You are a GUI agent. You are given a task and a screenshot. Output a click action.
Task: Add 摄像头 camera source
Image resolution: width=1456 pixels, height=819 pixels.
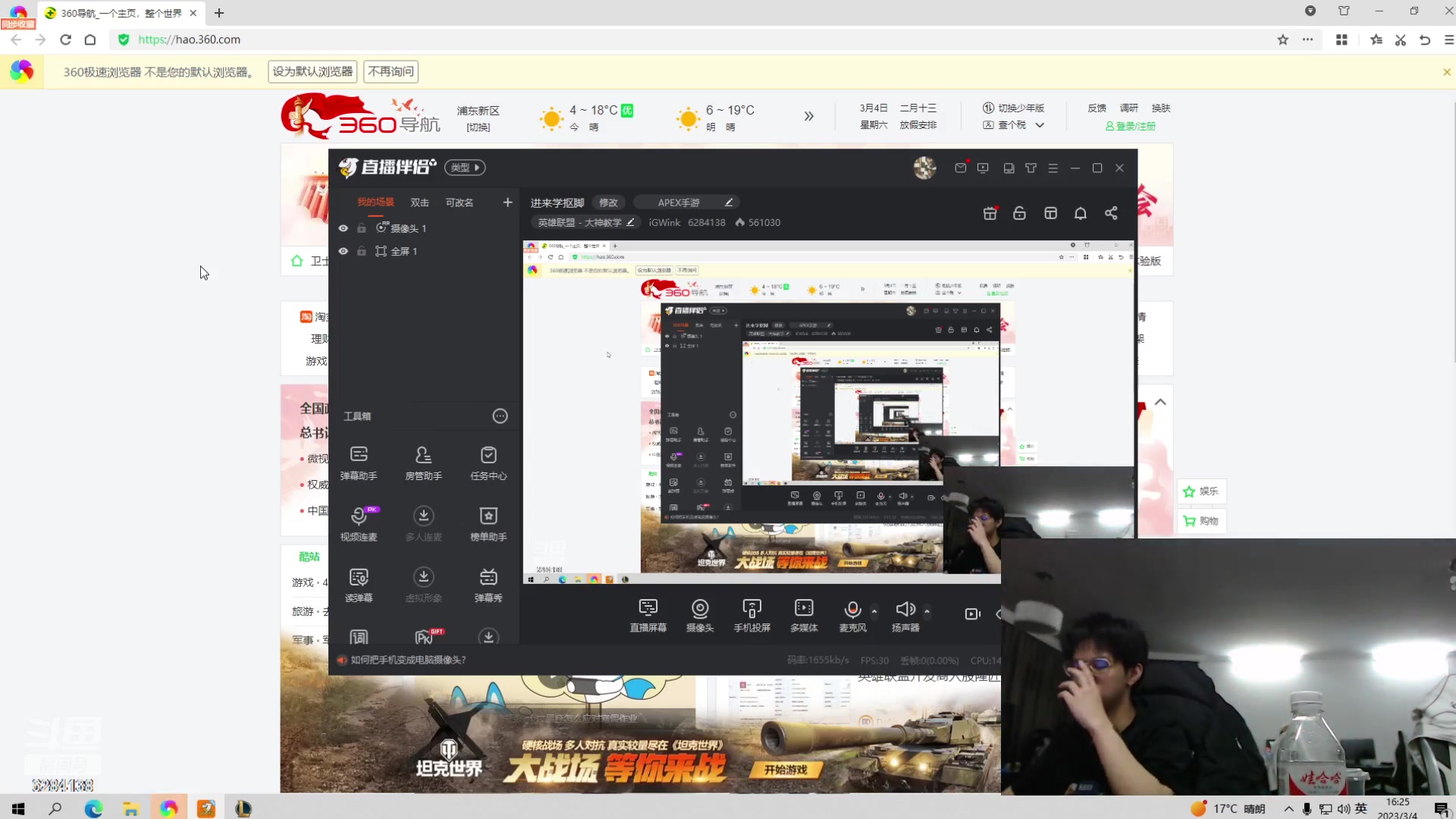[x=700, y=615]
